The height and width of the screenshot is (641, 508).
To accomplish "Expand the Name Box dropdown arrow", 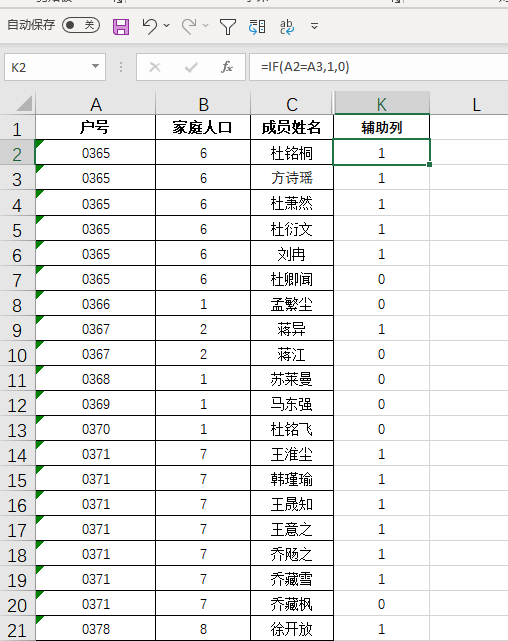I will (x=95, y=66).
